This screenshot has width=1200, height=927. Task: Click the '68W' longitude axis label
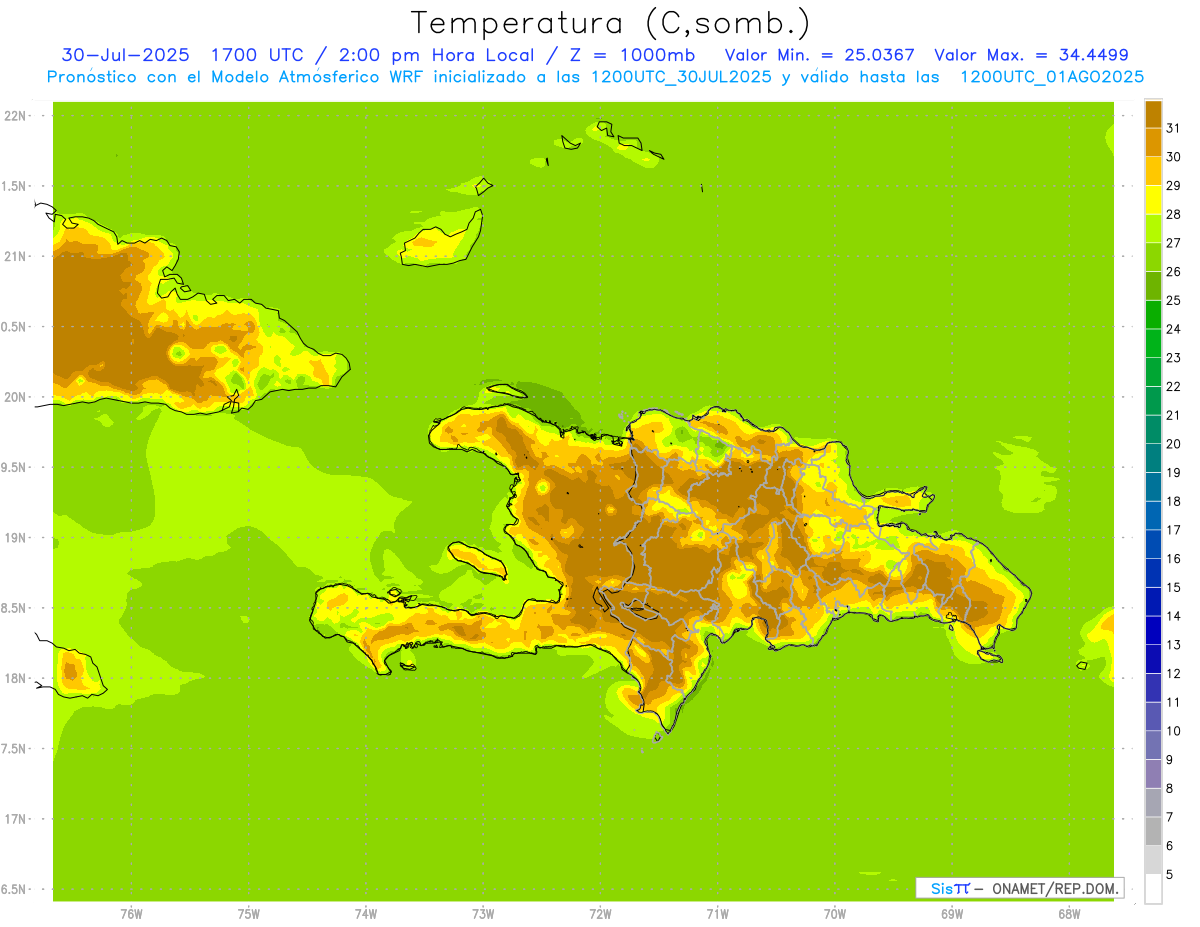(x=1068, y=914)
